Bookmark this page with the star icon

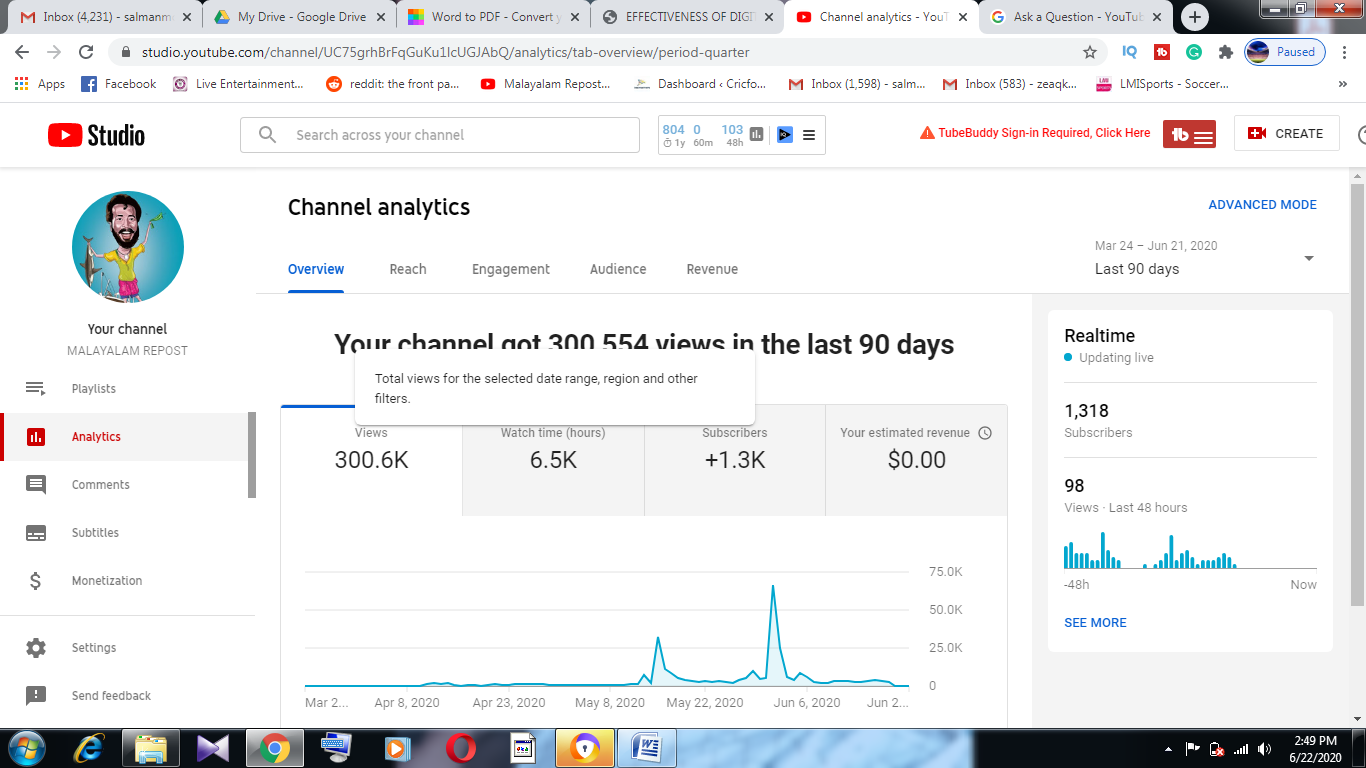point(1090,52)
